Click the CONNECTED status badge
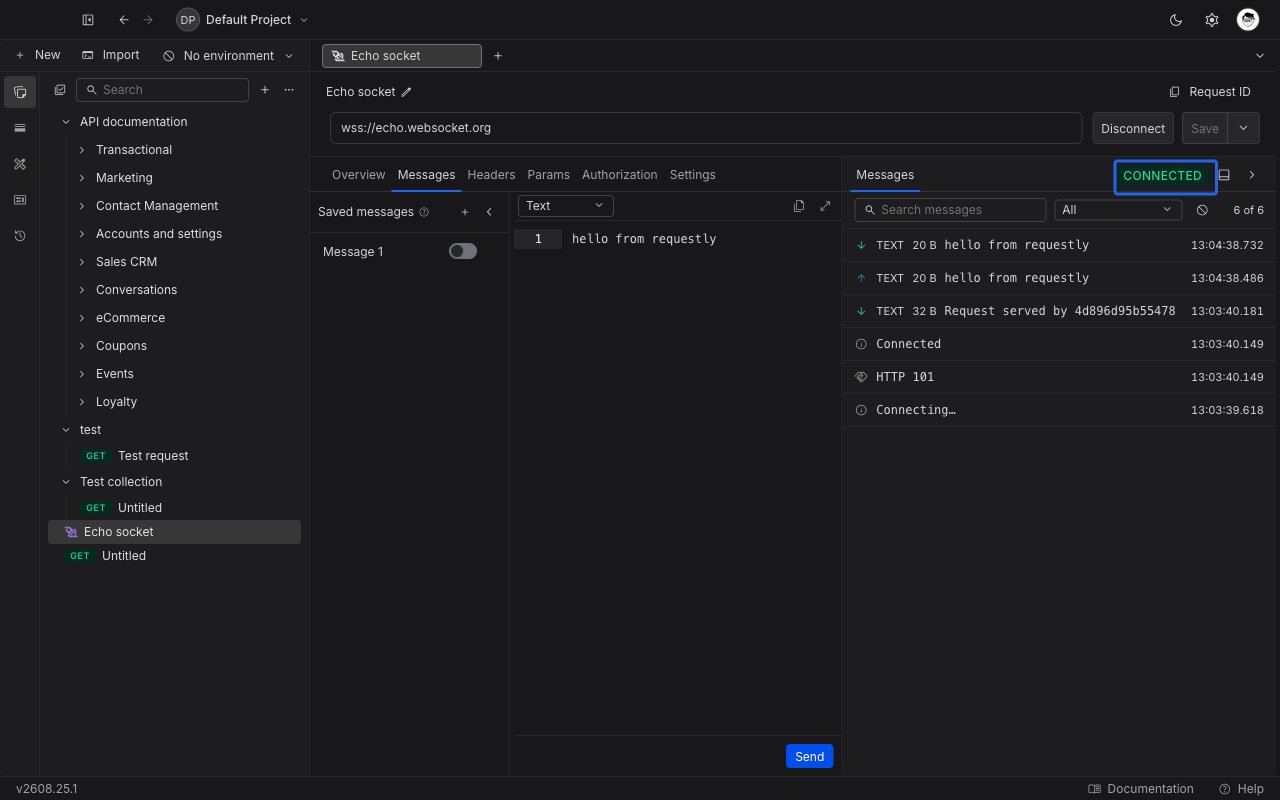 [1163, 176]
